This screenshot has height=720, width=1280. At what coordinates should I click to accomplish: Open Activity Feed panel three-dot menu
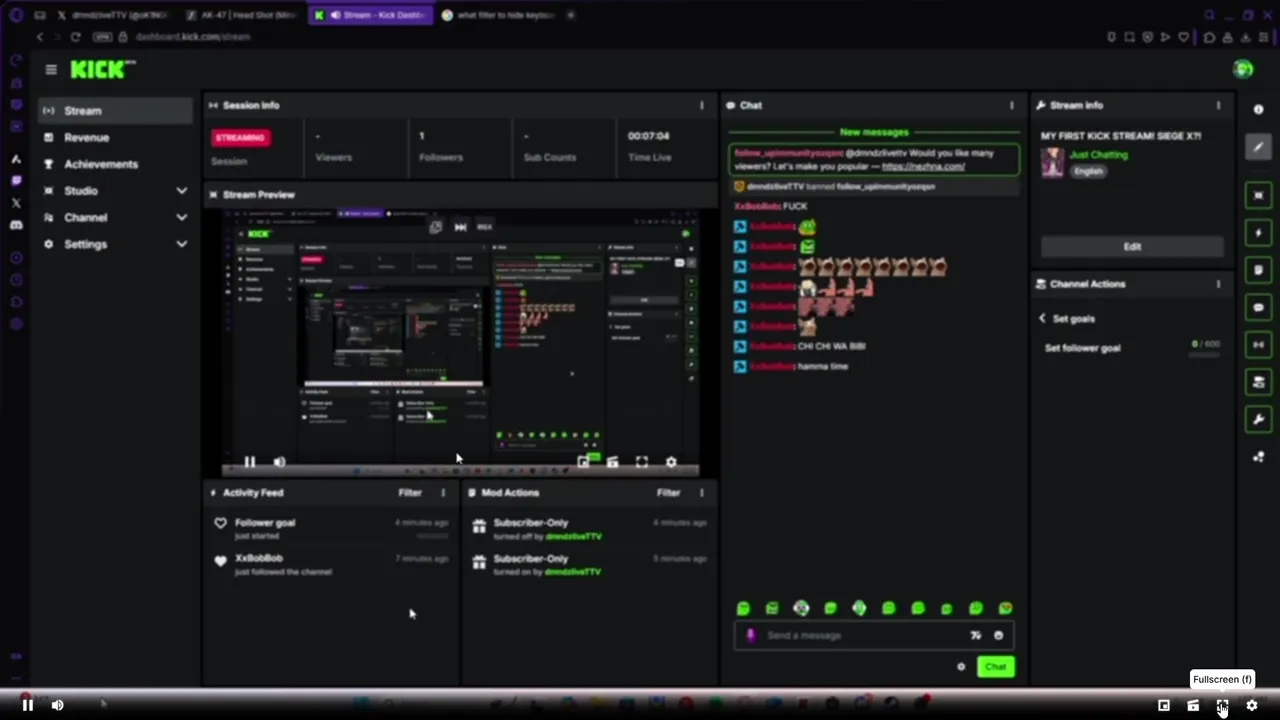(443, 492)
